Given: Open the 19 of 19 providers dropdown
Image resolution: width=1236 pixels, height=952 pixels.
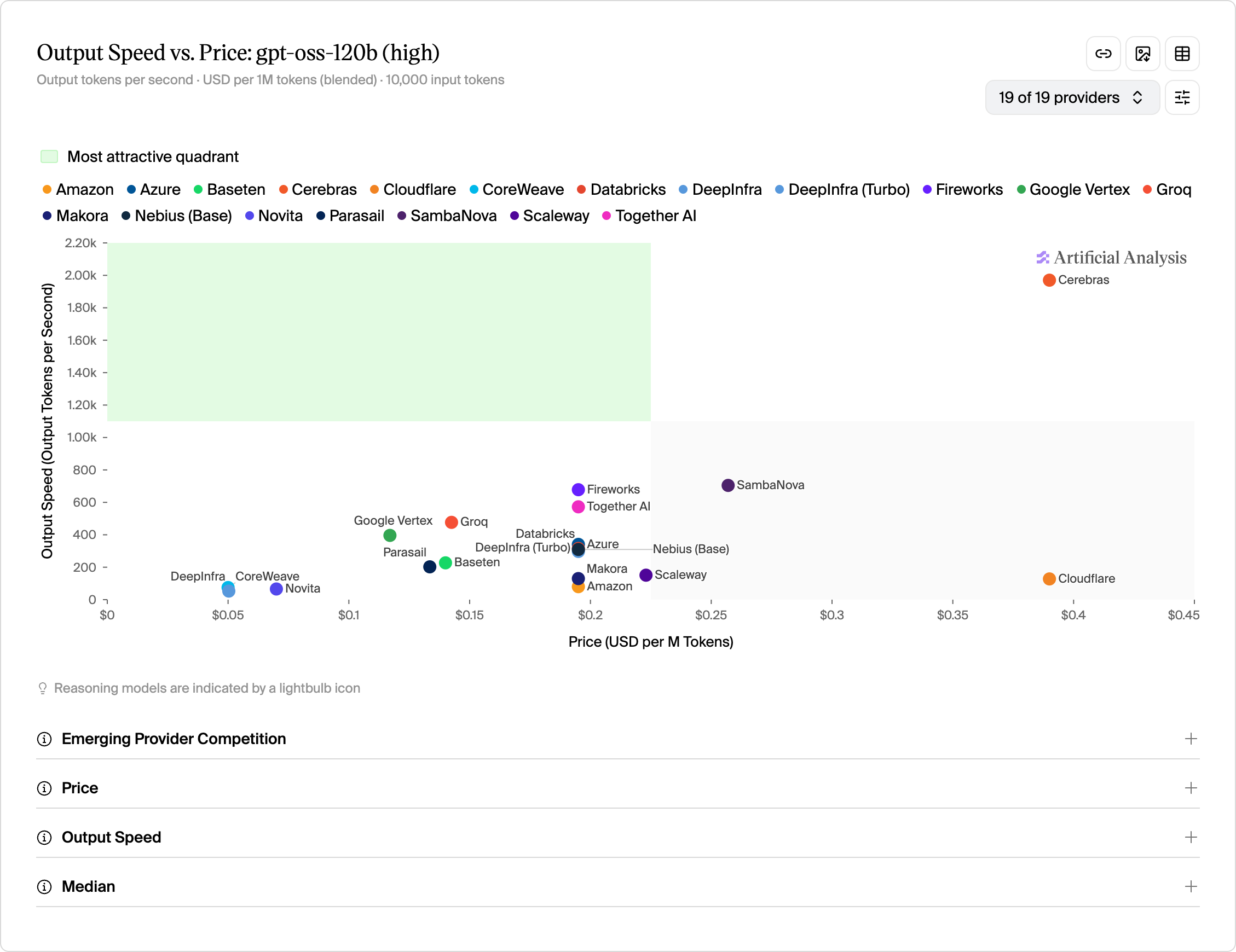Looking at the screenshot, I should (1072, 97).
